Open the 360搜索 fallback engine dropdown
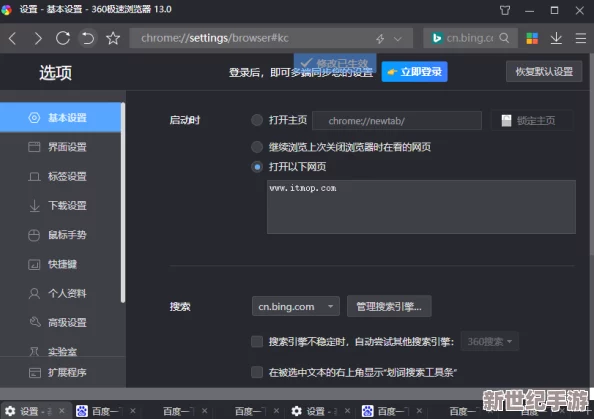The width and height of the screenshot is (594, 419). [x=489, y=342]
